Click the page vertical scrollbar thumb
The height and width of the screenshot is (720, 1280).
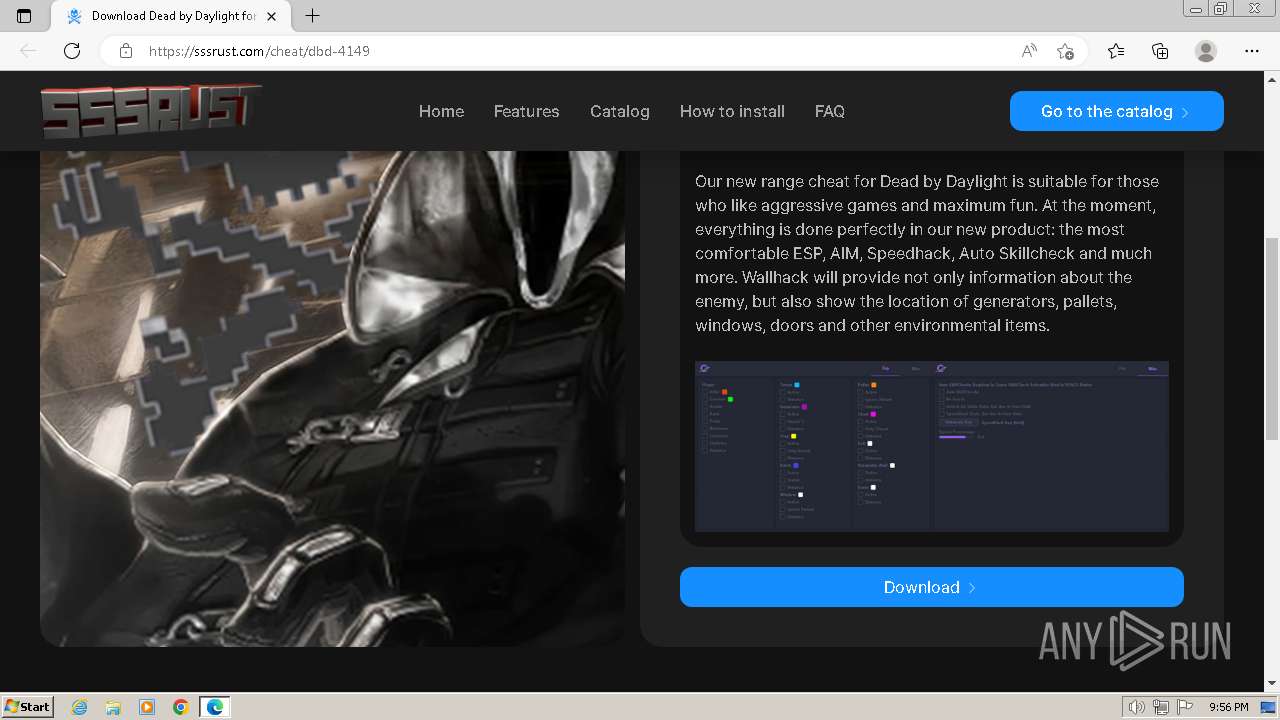(x=1272, y=338)
